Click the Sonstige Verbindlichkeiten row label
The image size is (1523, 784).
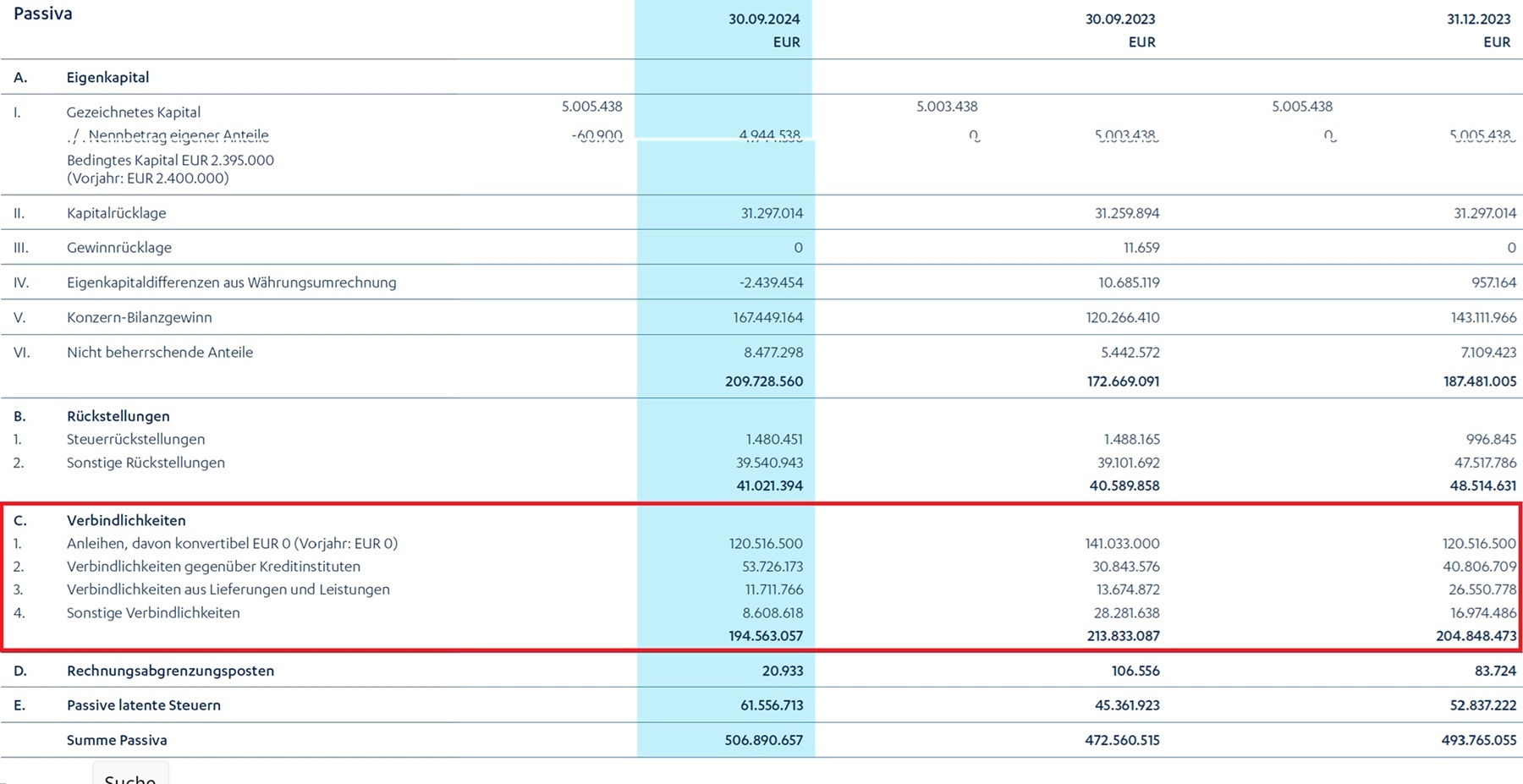coord(153,612)
